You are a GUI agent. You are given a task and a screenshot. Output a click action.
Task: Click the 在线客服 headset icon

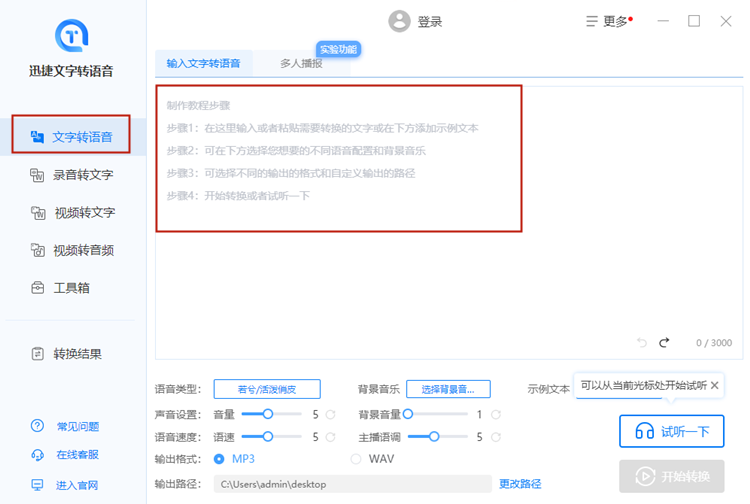click(x=37, y=454)
